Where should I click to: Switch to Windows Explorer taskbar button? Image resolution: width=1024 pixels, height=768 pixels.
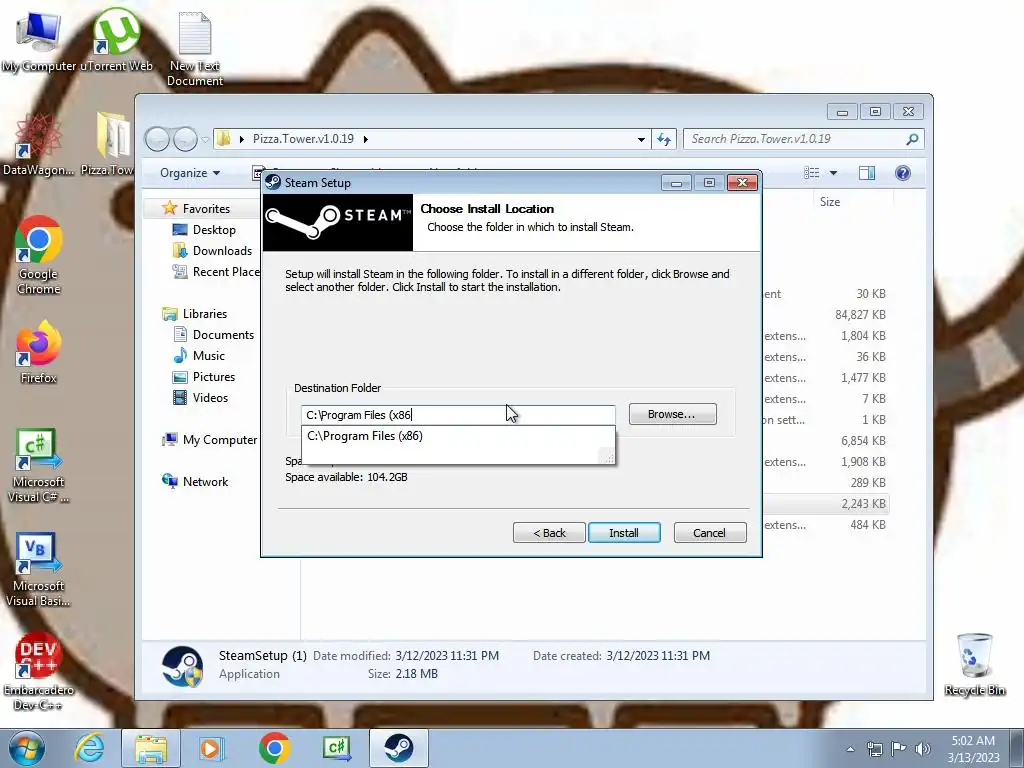(x=151, y=748)
